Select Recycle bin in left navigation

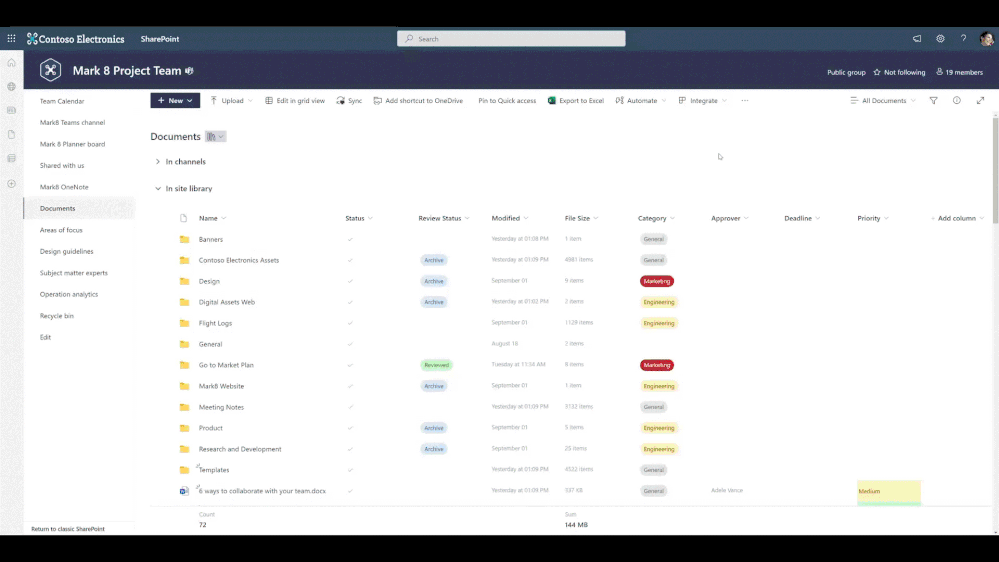tap(57, 315)
